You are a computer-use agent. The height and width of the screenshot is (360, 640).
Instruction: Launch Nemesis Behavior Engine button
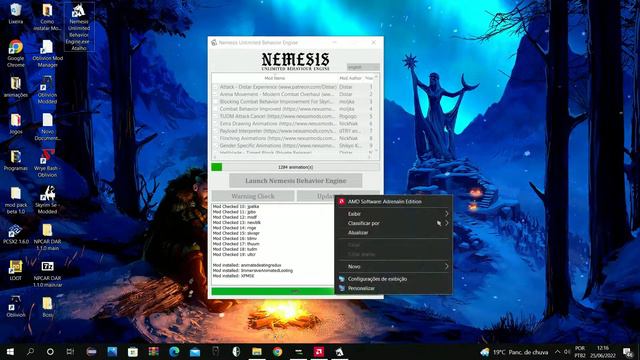tap(296, 180)
